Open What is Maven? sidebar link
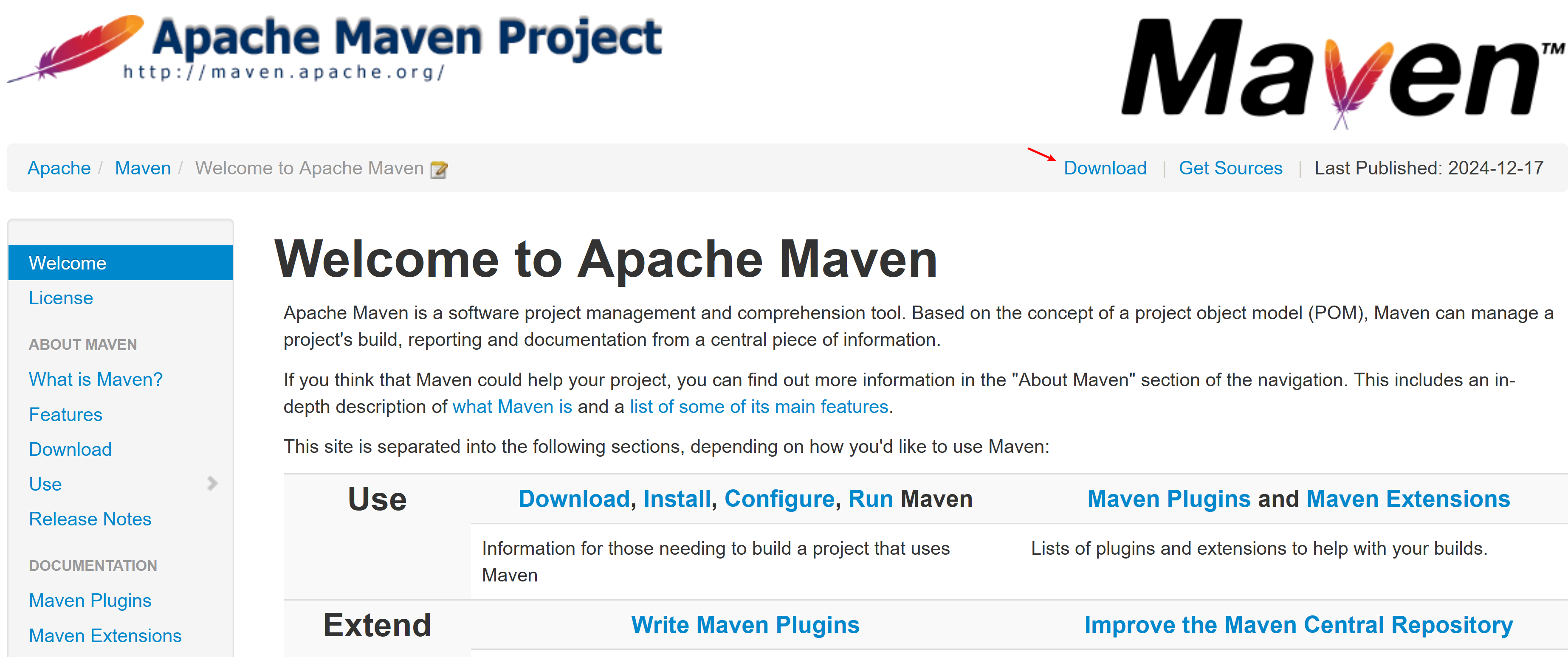This screenshot has height=657, width=1568. [x=96, y=379]
